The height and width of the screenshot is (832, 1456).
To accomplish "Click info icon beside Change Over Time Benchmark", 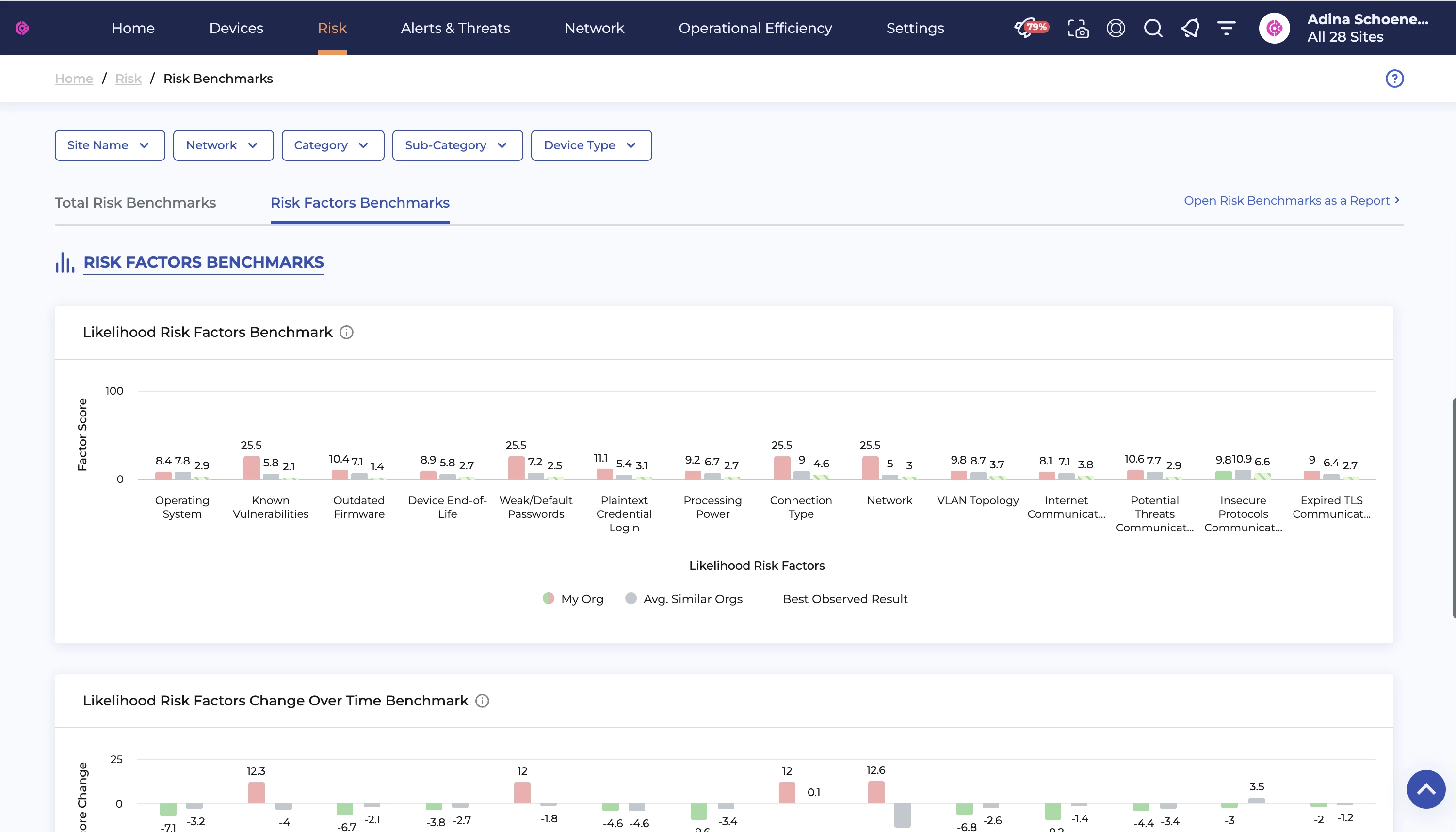I will [x=482, y=701].
